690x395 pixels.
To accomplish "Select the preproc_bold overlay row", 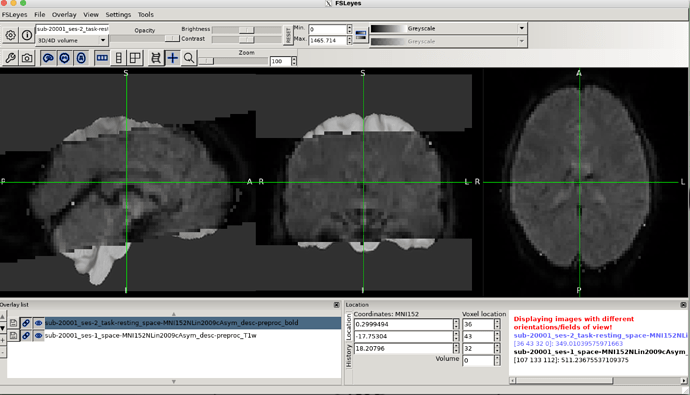I will coord(174,323).
